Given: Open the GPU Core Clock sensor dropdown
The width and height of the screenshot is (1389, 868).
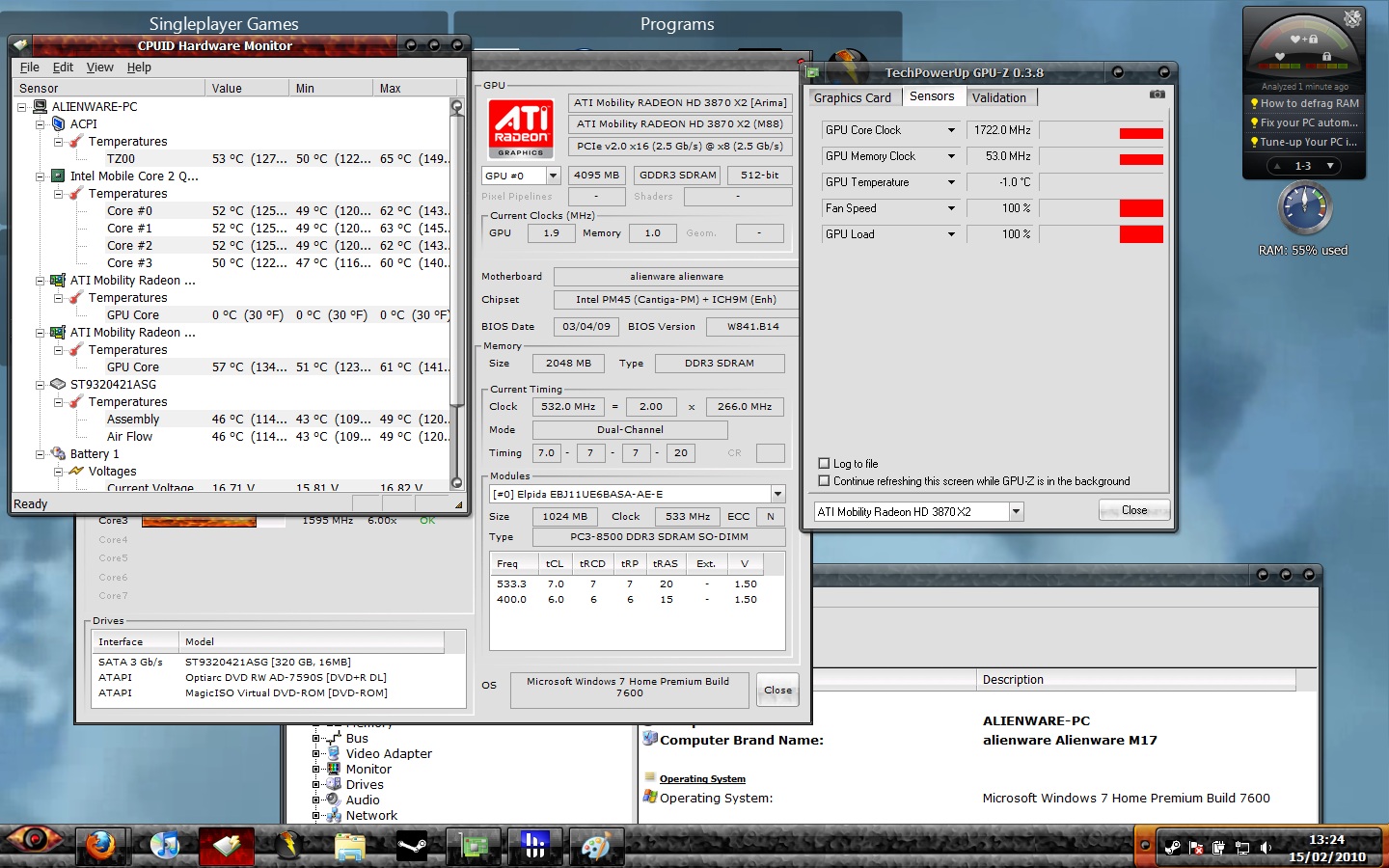Looking at the screenshot, I should [x=951, y=130].
